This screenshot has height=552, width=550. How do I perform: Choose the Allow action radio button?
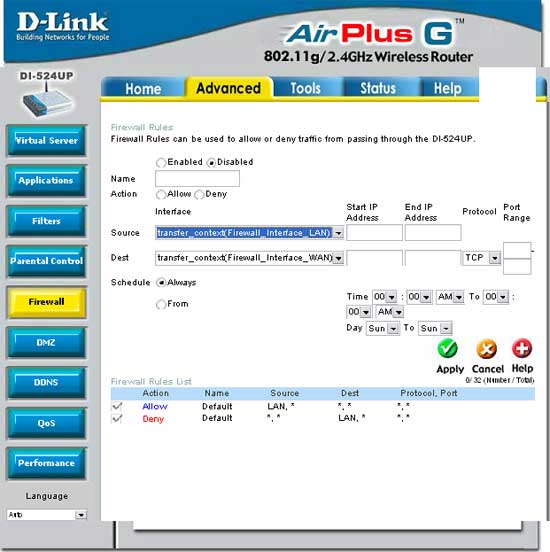click(x=161, y=194)
